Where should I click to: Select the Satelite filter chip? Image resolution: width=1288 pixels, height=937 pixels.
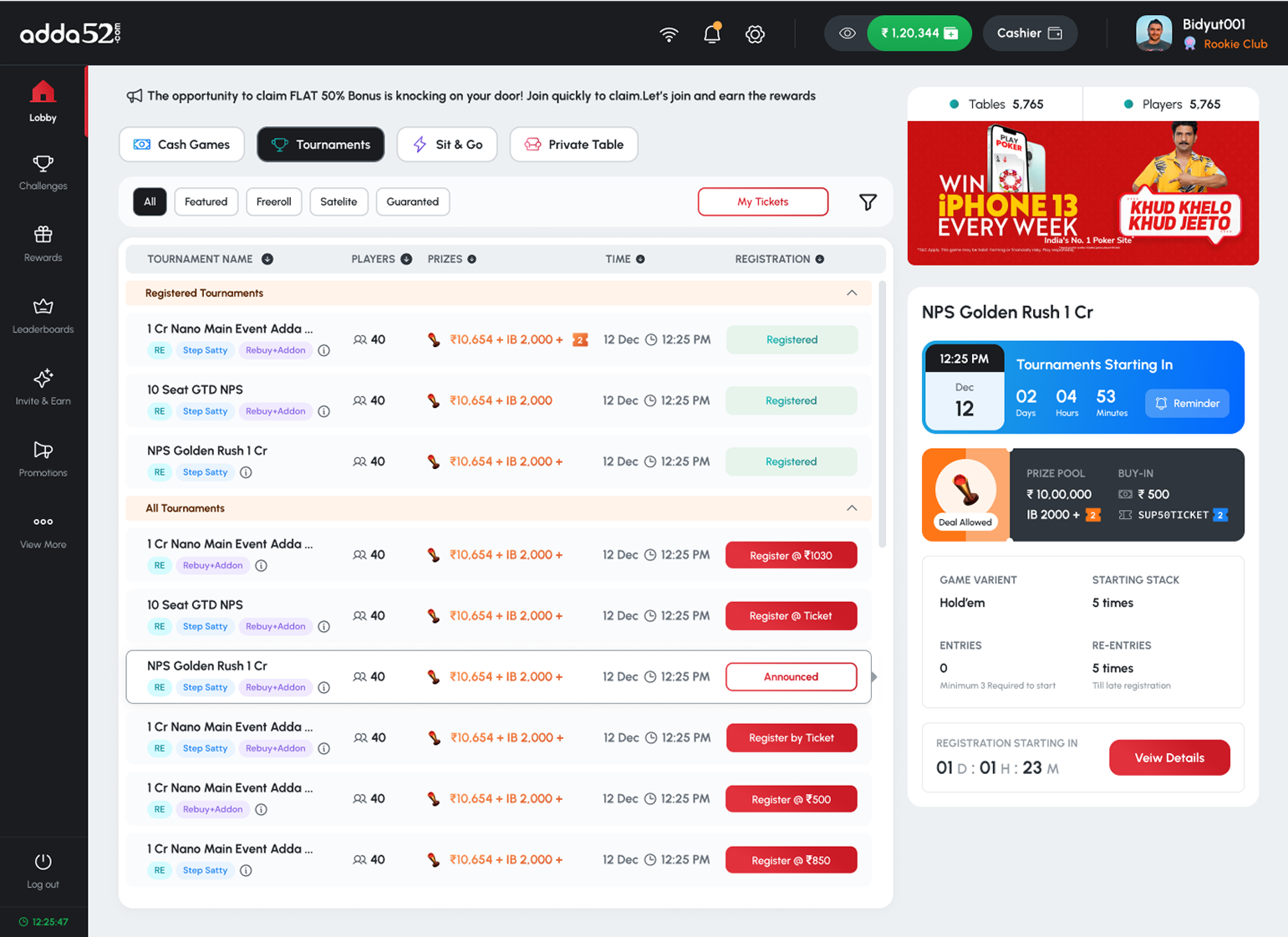[x=339, y=201]
